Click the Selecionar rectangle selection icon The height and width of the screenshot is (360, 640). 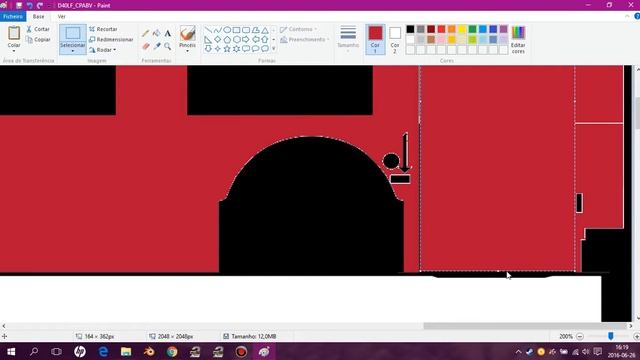[x=73, y=33]
